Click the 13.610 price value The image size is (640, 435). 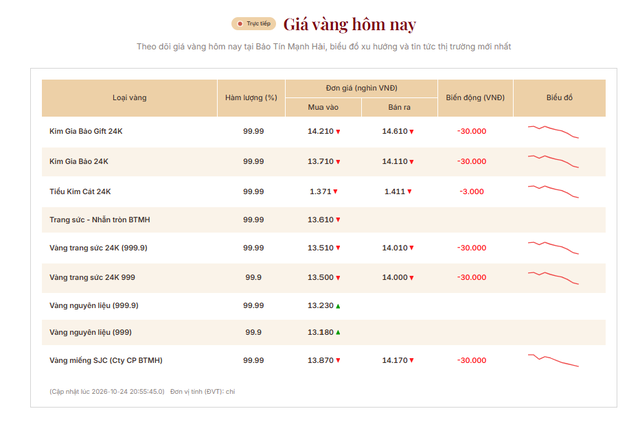pyautogui.click(x=320, y=220)
